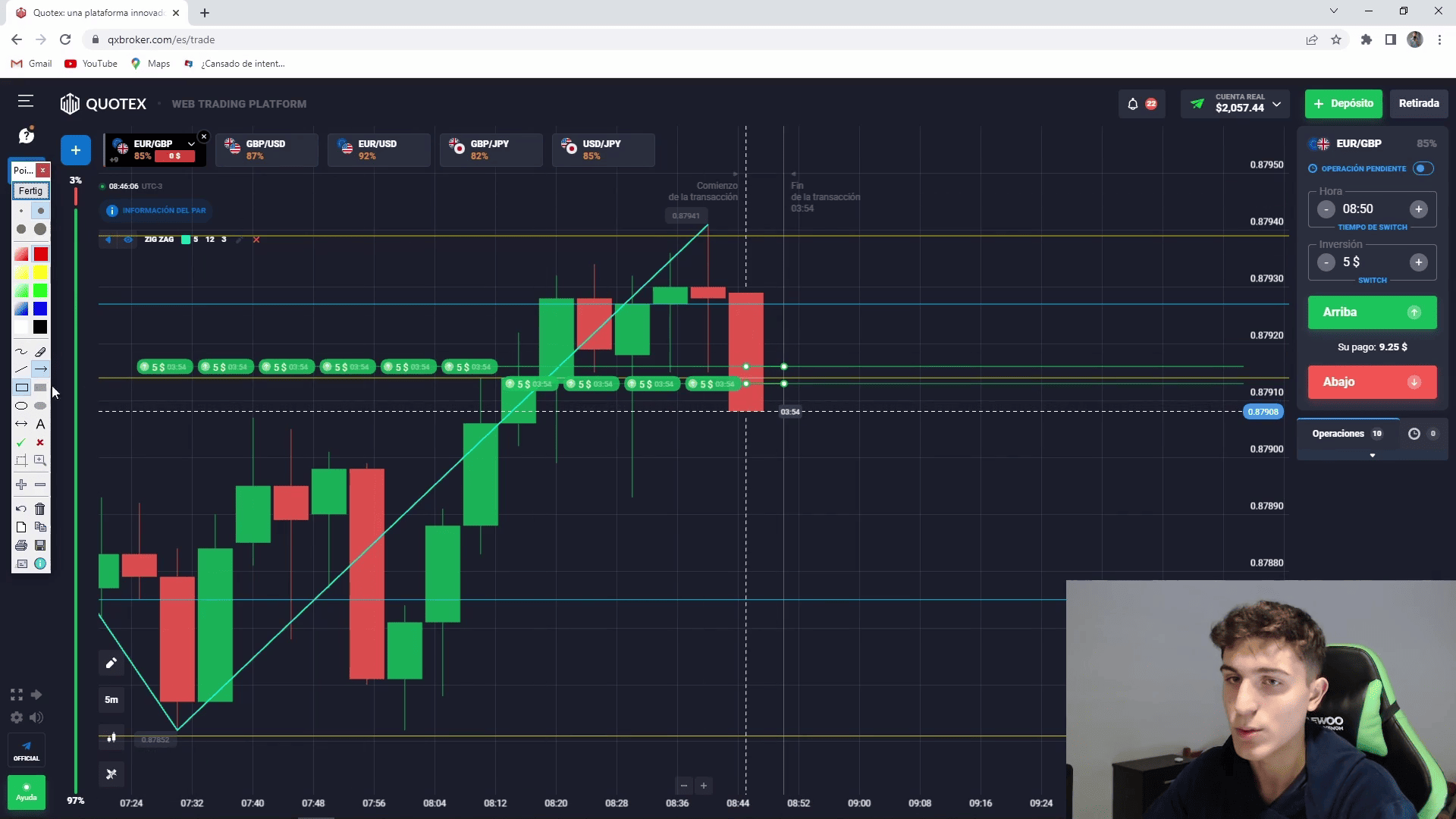Viewport: 1456px width, 819px height.
Task: Expand the Cuenta Real account dropdown
Action: point(1277,104)
